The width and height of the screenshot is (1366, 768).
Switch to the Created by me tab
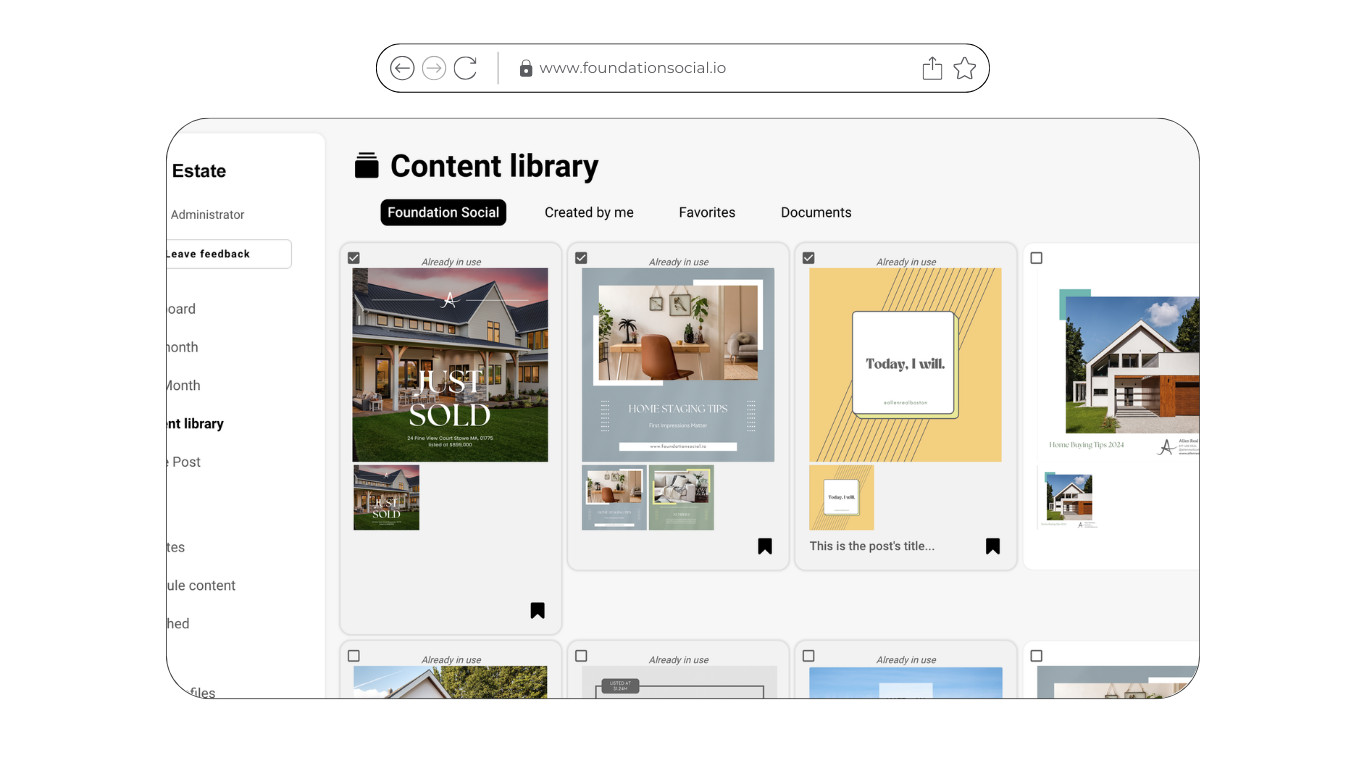(x=589, y=212)
